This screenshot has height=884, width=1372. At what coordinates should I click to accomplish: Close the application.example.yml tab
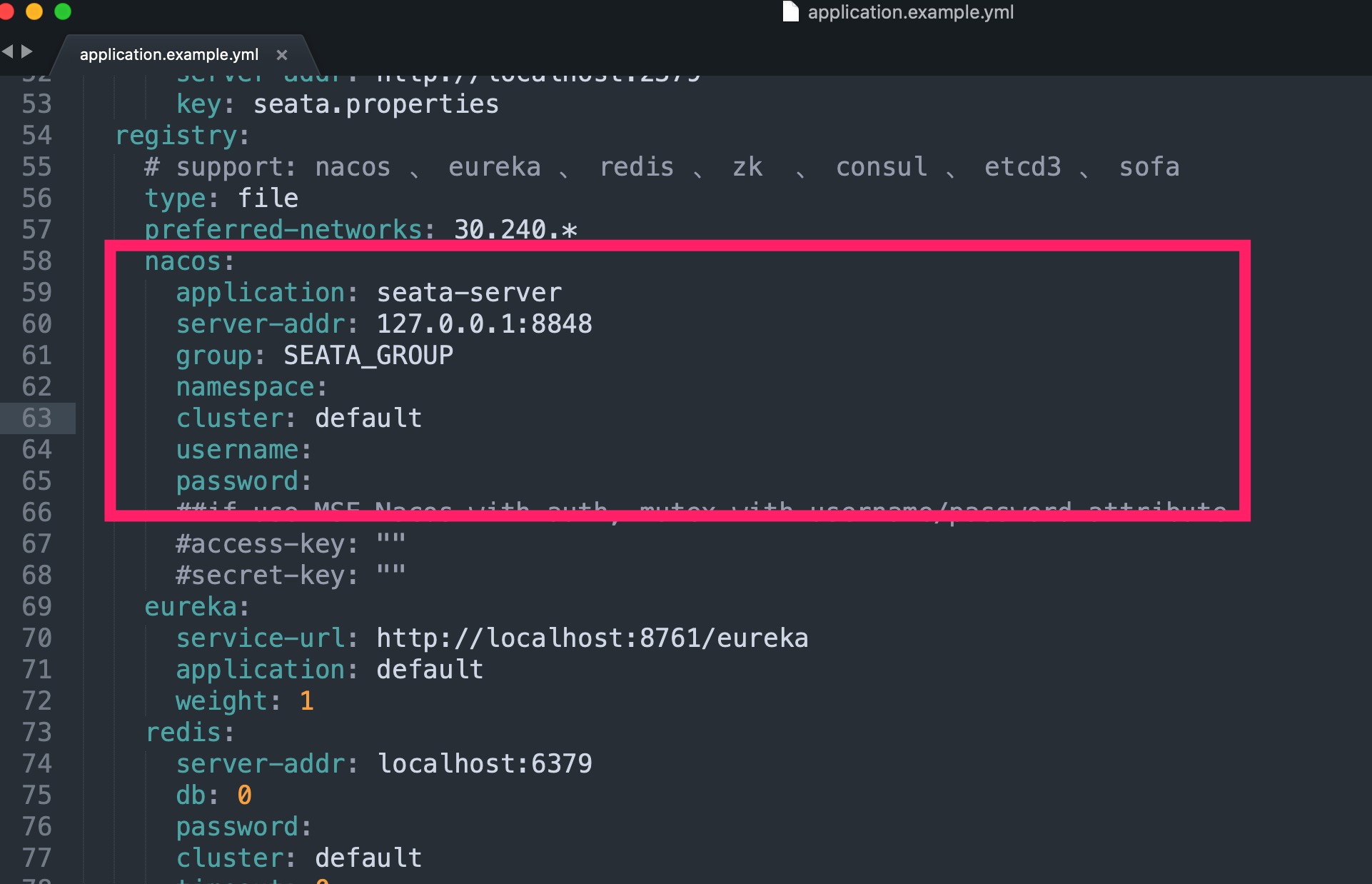pos(282,55)
